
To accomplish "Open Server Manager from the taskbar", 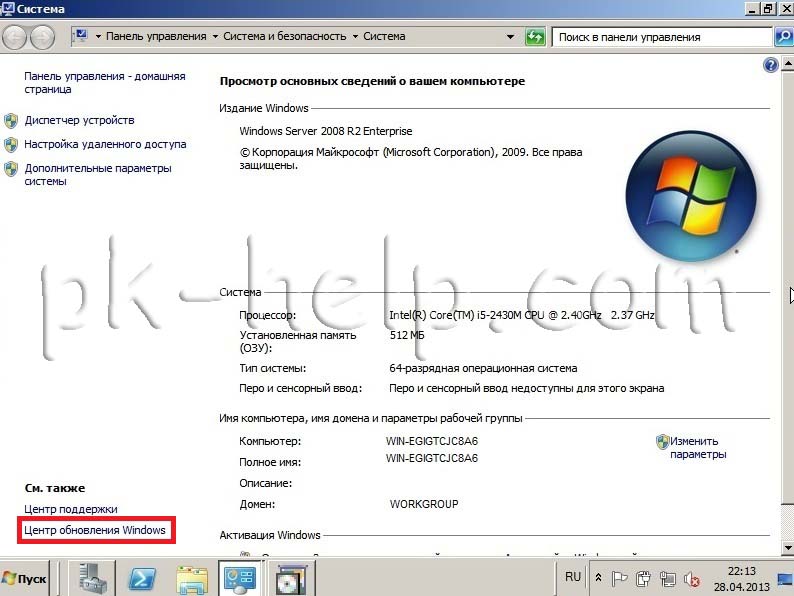I will [x=93, y=578].
